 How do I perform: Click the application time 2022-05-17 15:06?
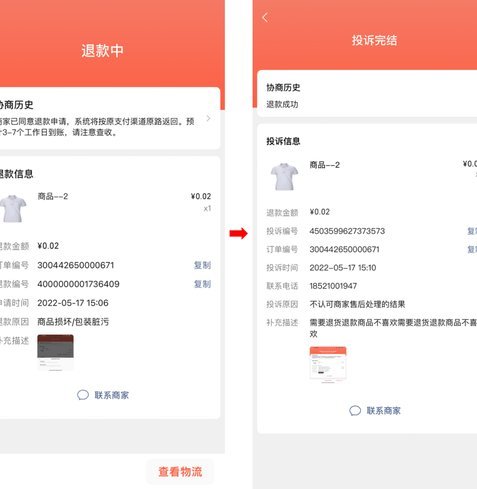point(73,303)
